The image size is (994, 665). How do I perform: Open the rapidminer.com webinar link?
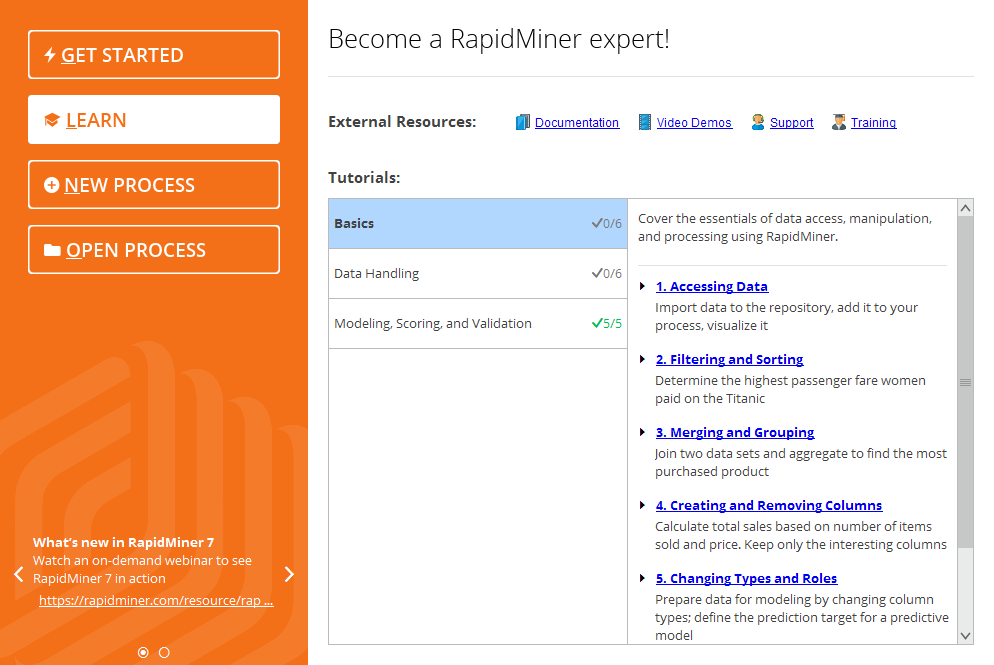pos(155,601)
